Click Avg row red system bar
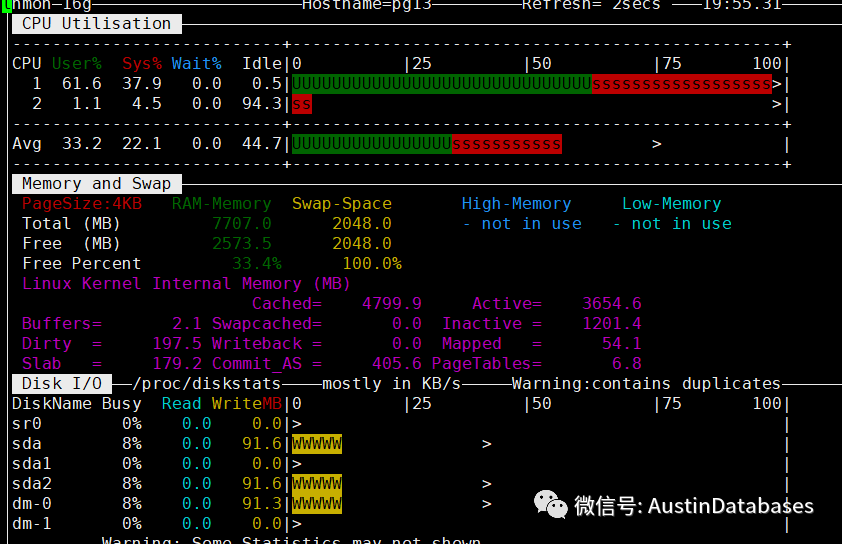842x544 pixels. (x=507, y=144)
